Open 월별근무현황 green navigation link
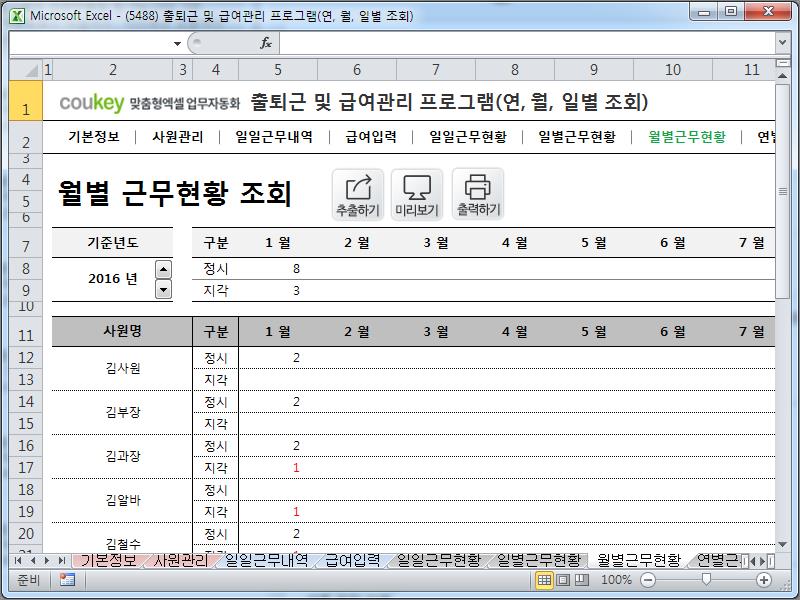Viewport: 800px width, 600px height. pyautogui.click(x=687, y=137)
